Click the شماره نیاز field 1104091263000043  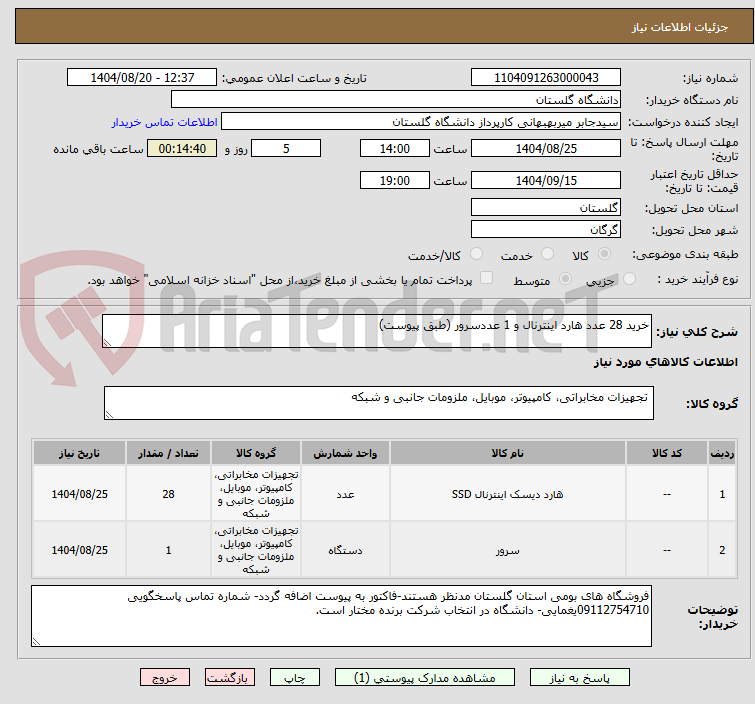click(x=546, y=78)
